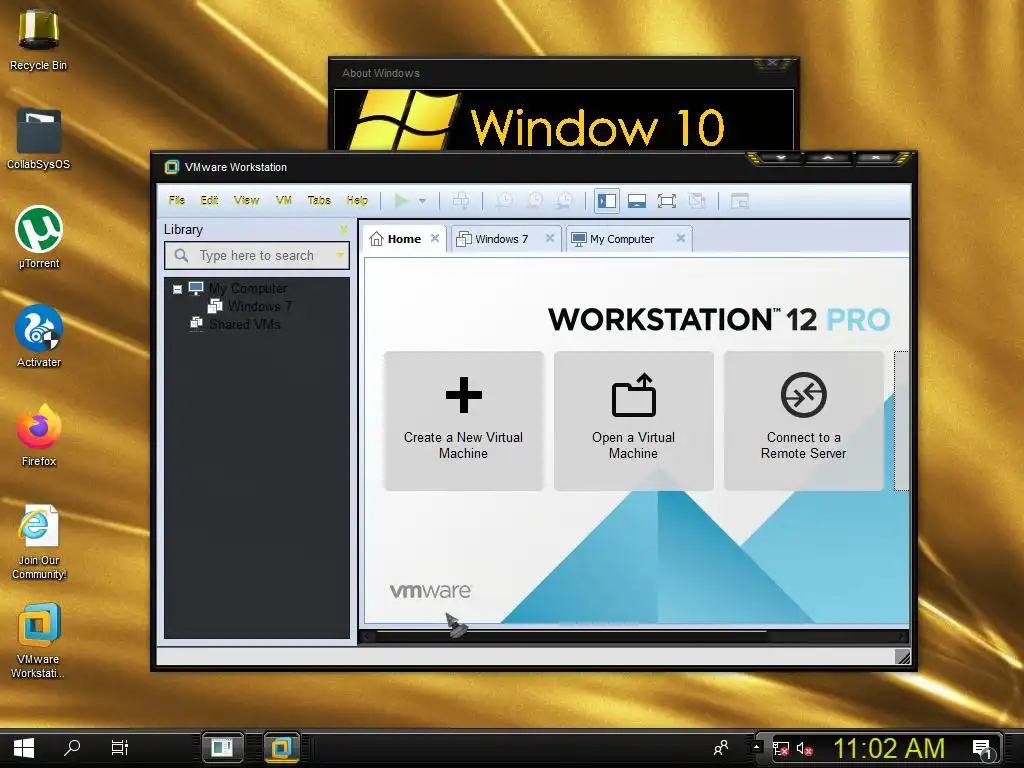Open the Windows Start menu
Viewport: 1024px width, 768px height.
click(x=24, y=748)
